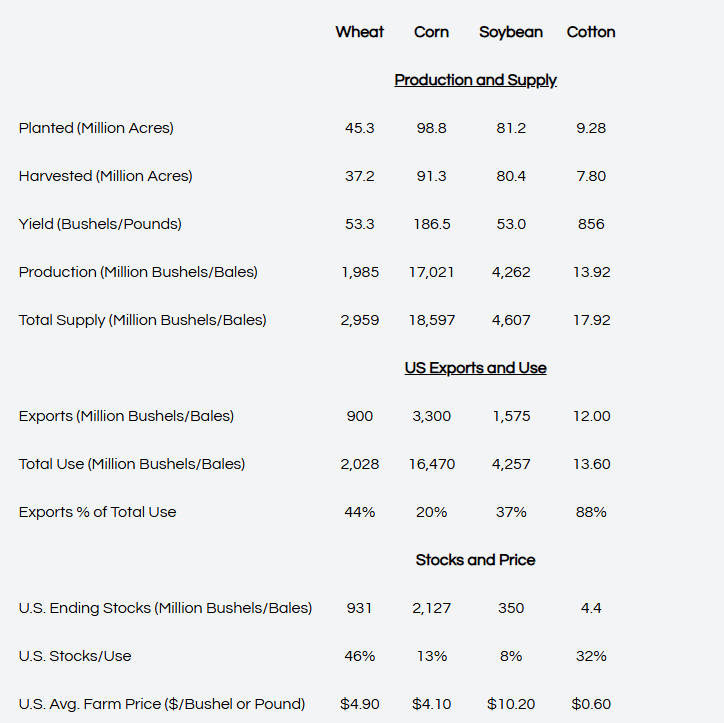Select the soybean farm price $10.20
The height and width of the screenshot is (723, 724).
511,704
